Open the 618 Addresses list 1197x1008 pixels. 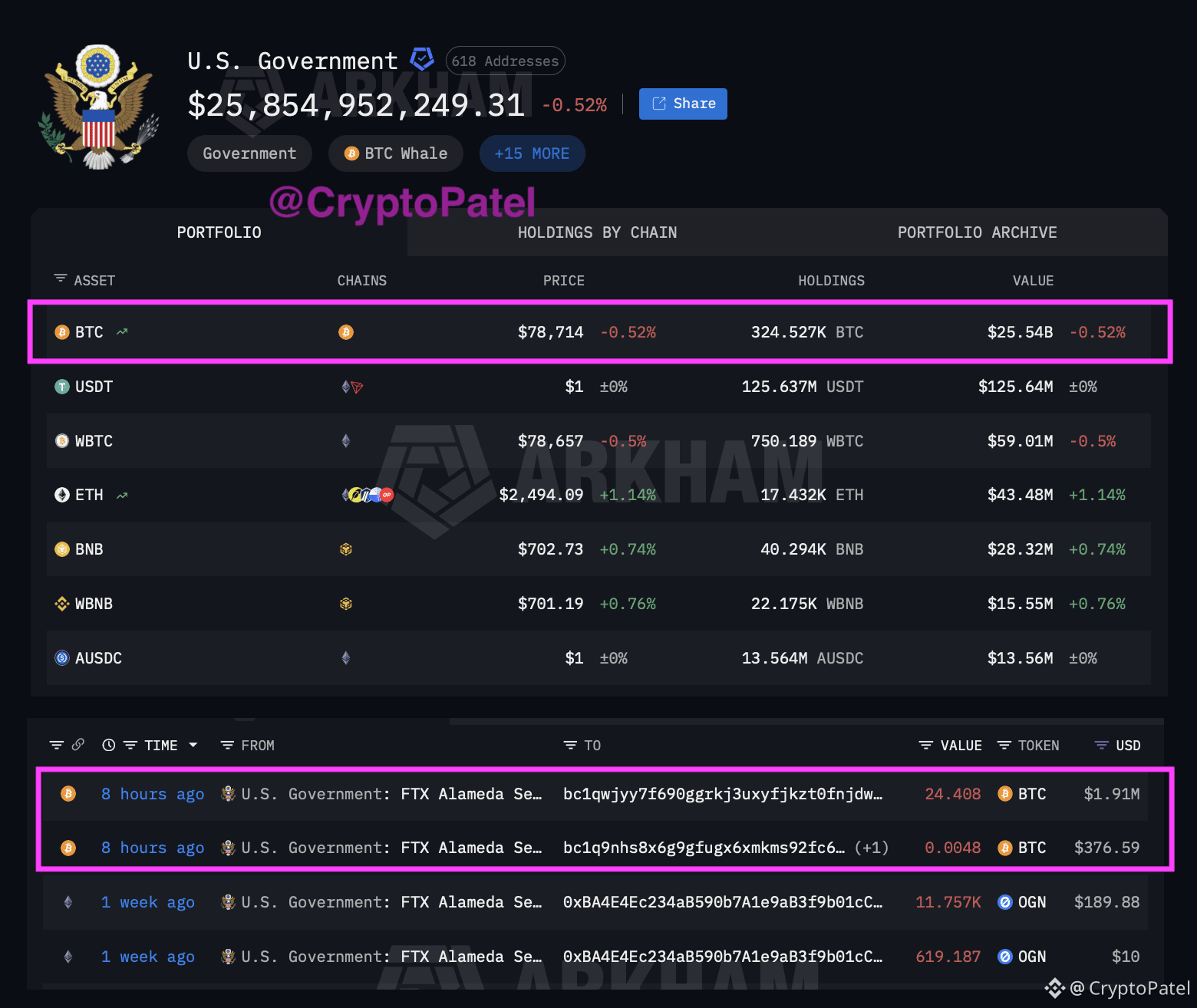pos(505,61)
